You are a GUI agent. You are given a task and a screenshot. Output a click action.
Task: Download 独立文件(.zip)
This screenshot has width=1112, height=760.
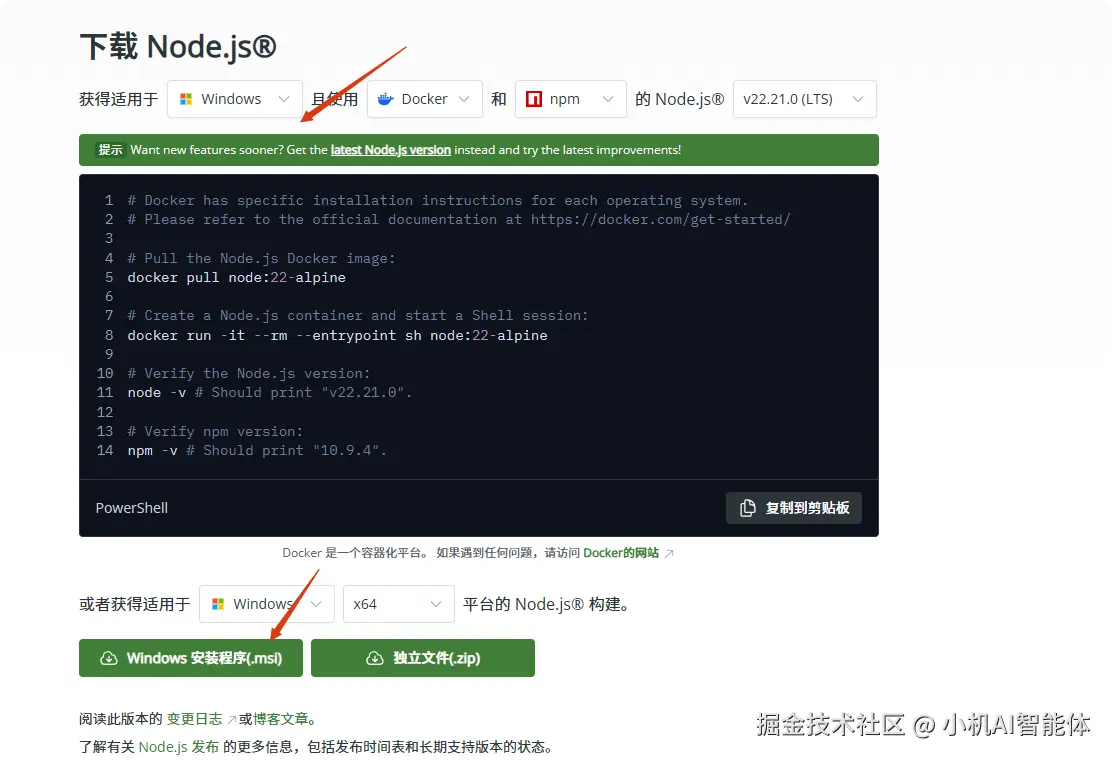[x=423, y=658]
